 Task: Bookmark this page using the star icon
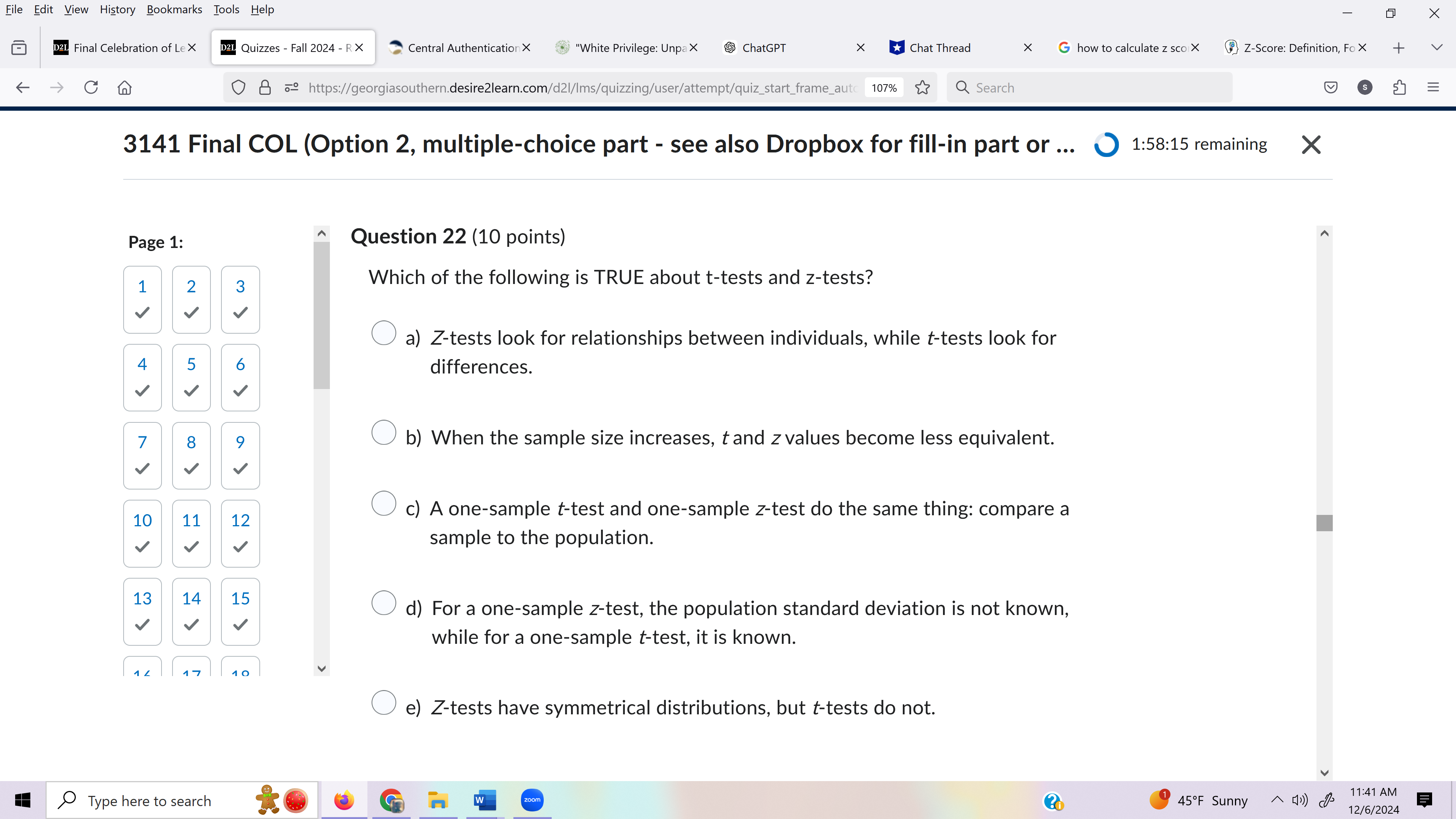(922, 87)
